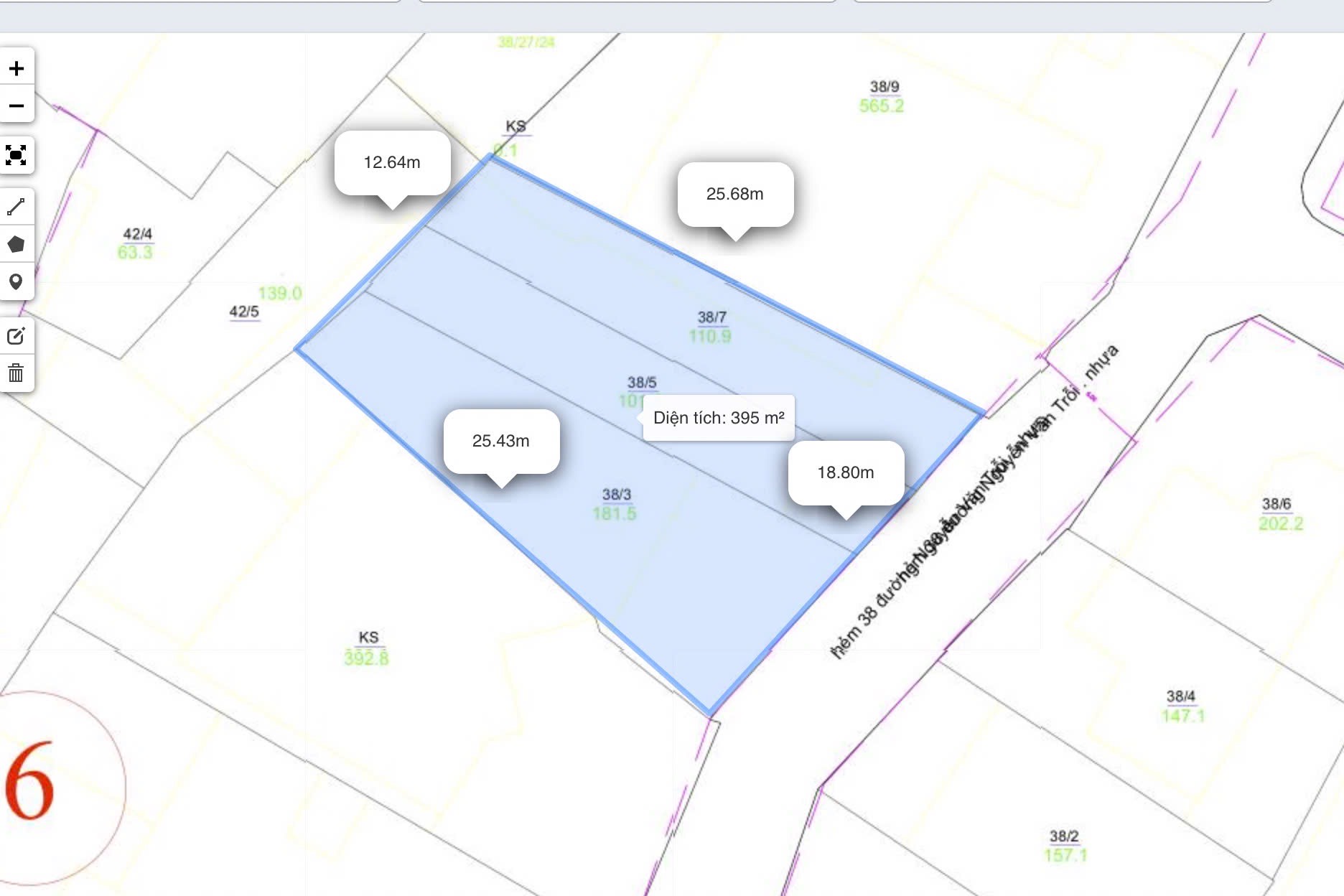1344x896 pixels.
Task: Click the Diện tích 395 m² tooltip
Action: pos(718,418)
